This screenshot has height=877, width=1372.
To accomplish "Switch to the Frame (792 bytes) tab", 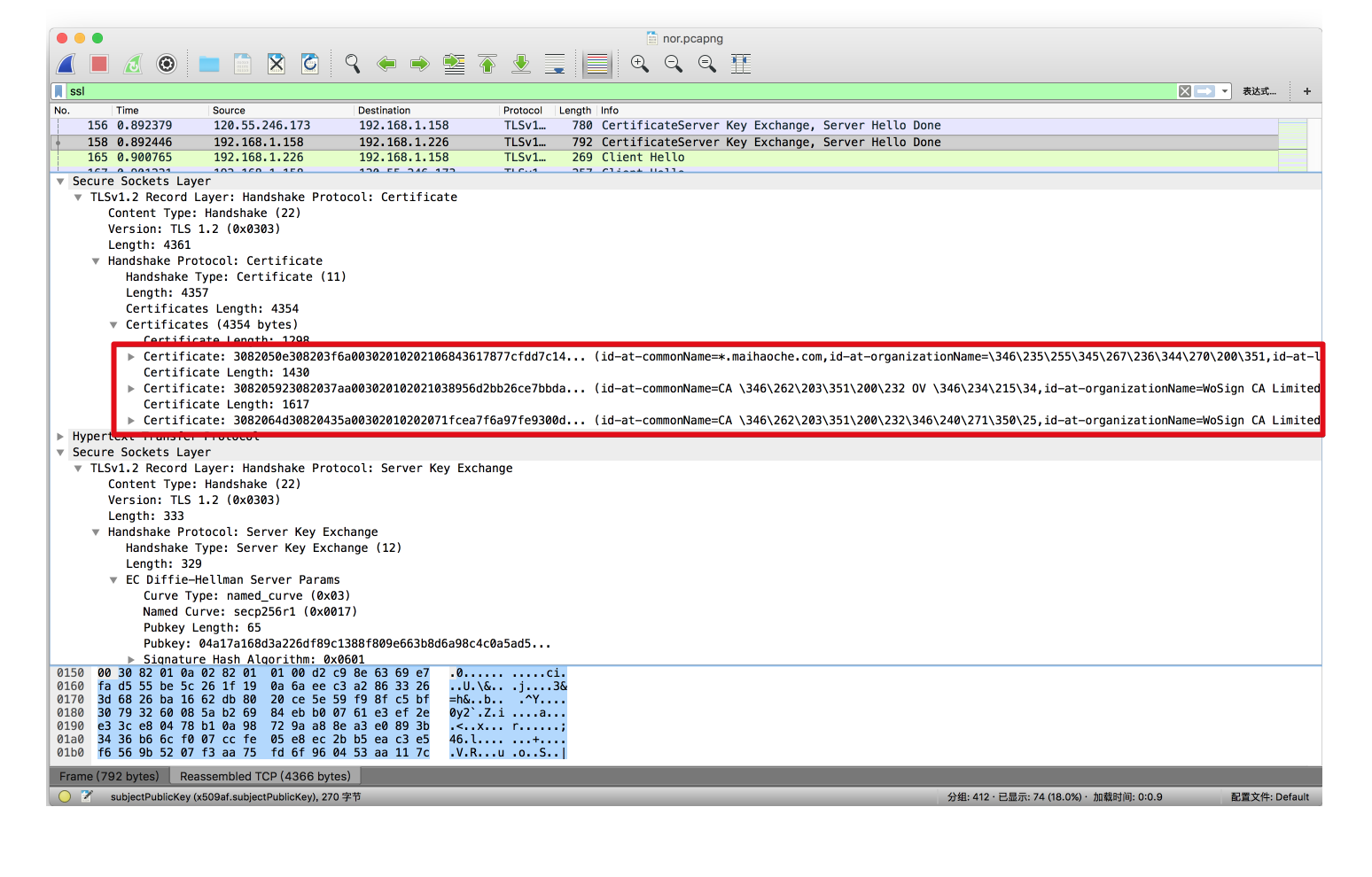I will [109, 776].
